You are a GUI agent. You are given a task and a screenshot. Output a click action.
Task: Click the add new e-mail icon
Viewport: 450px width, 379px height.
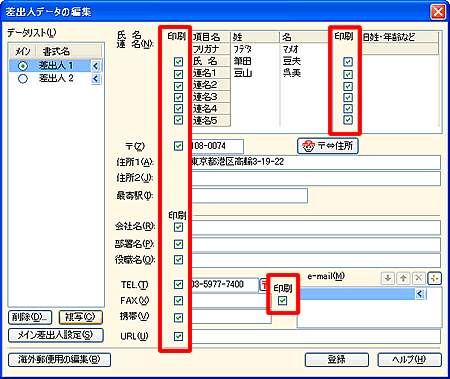[x=434, y=278]
